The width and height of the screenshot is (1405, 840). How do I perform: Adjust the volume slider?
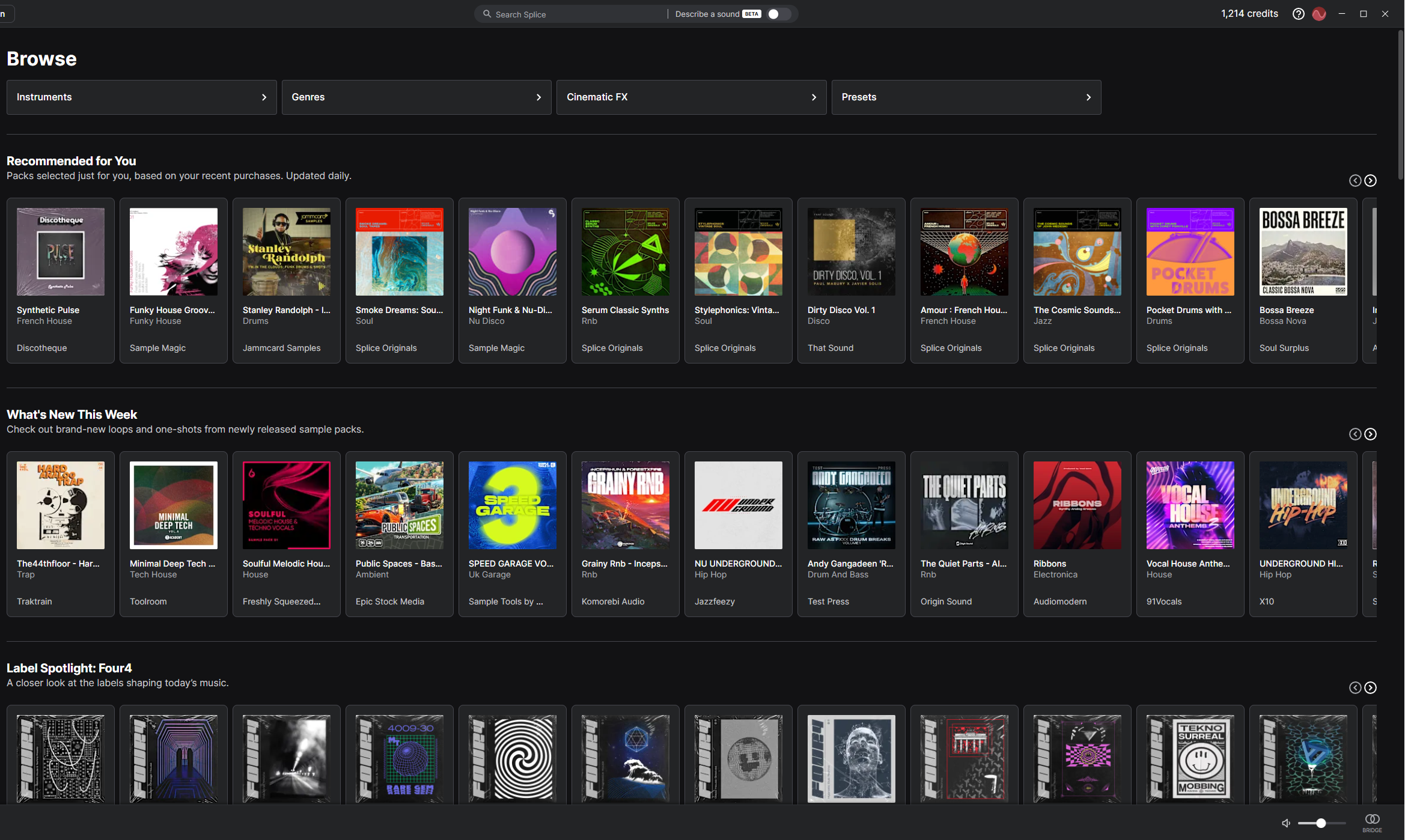pos(1321,823)
